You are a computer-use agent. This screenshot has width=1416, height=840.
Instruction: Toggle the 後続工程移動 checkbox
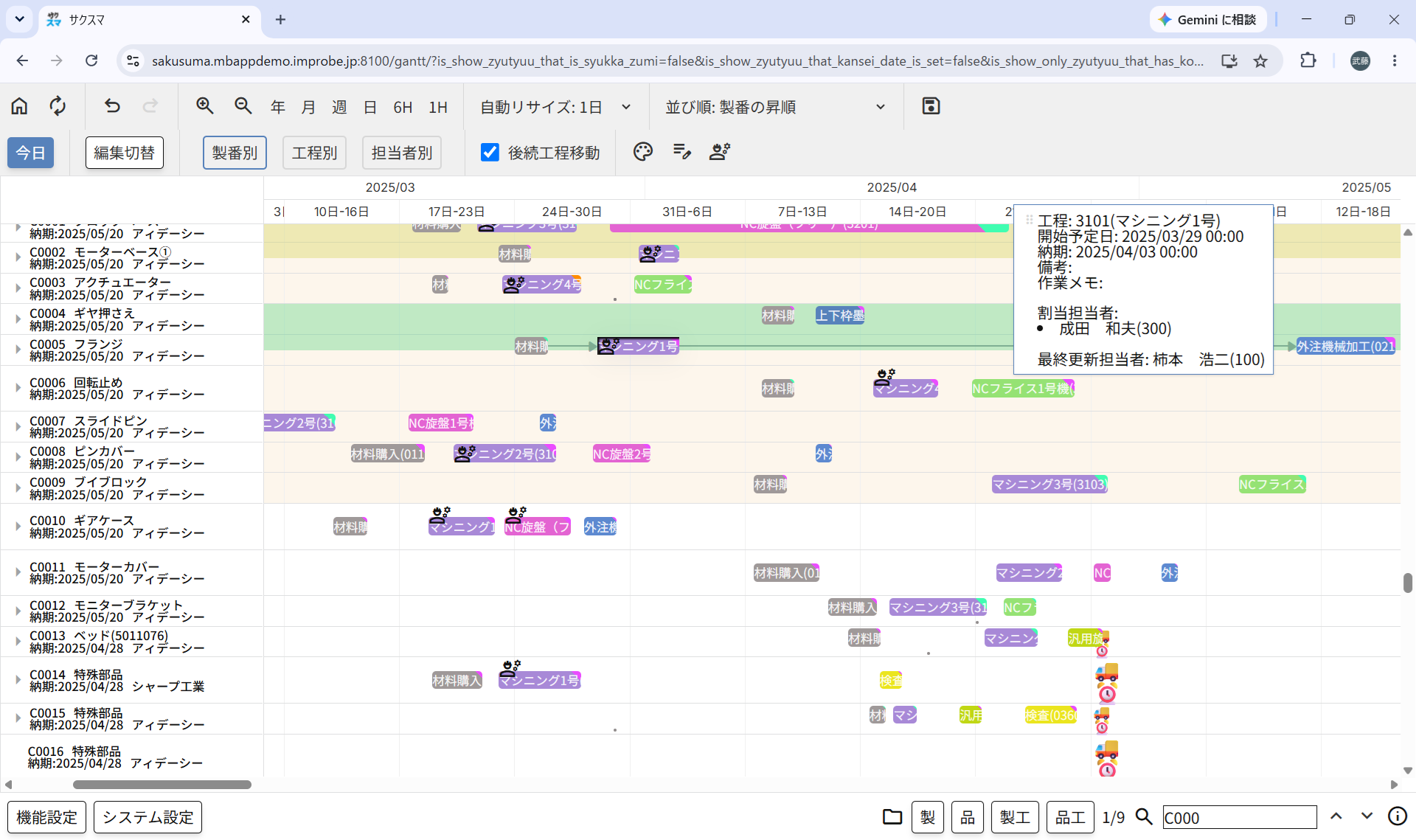pos(490,152)
